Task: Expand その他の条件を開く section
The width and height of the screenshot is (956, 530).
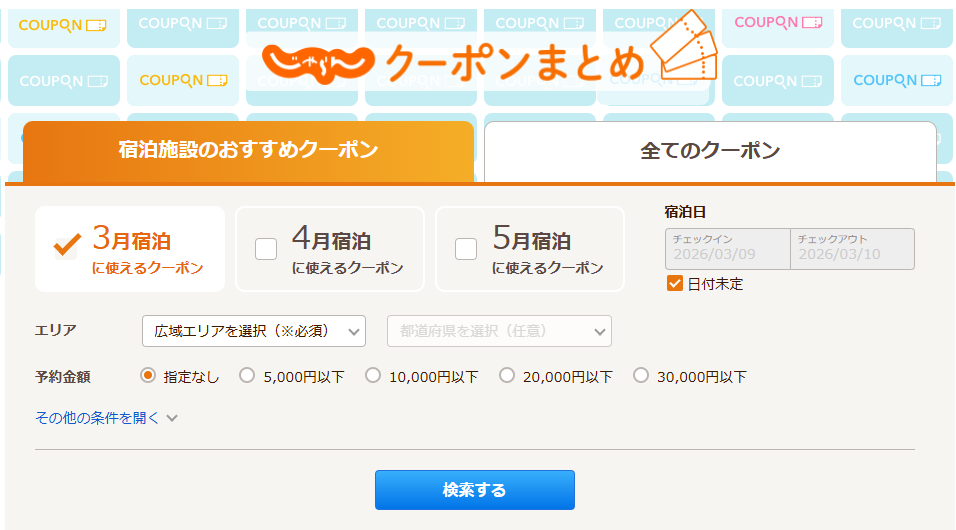Action: (x=98, y=418)
